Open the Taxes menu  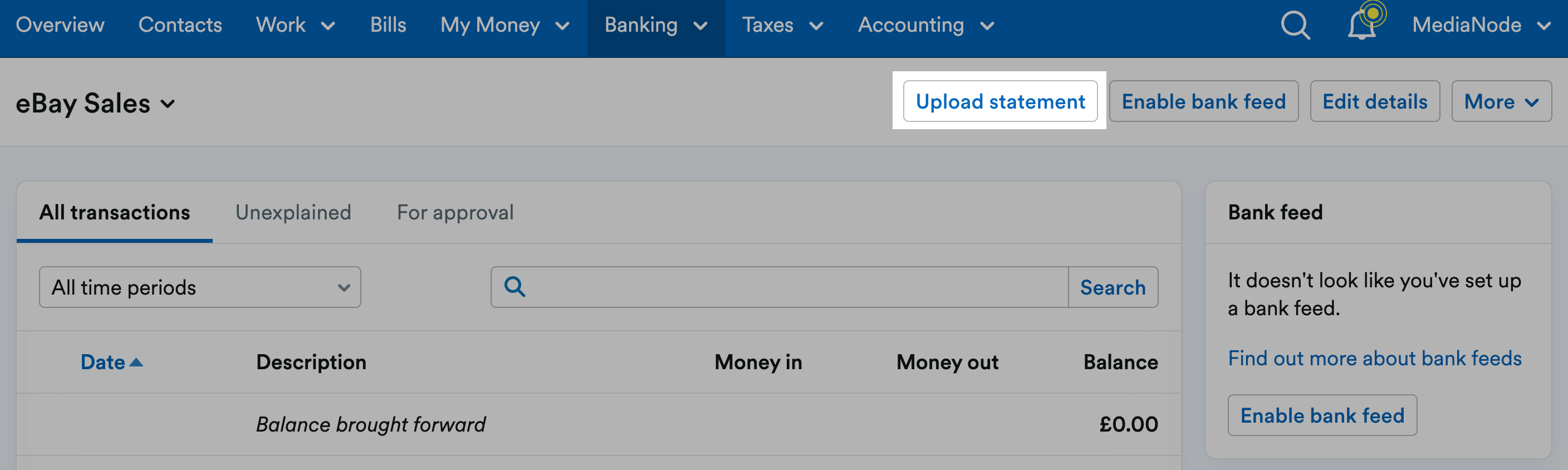pos(782,26)
